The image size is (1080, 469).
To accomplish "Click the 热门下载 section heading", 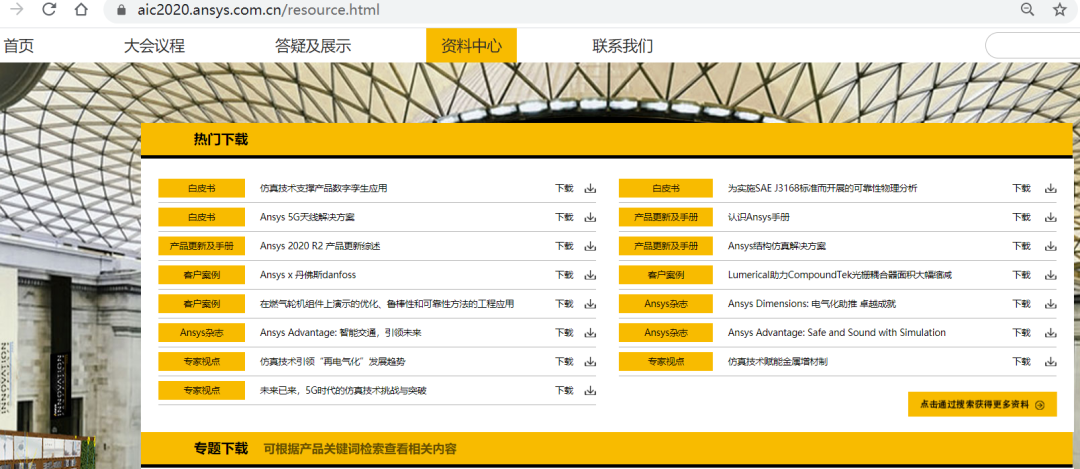I will pyautogui.click(x=220, y=140).
